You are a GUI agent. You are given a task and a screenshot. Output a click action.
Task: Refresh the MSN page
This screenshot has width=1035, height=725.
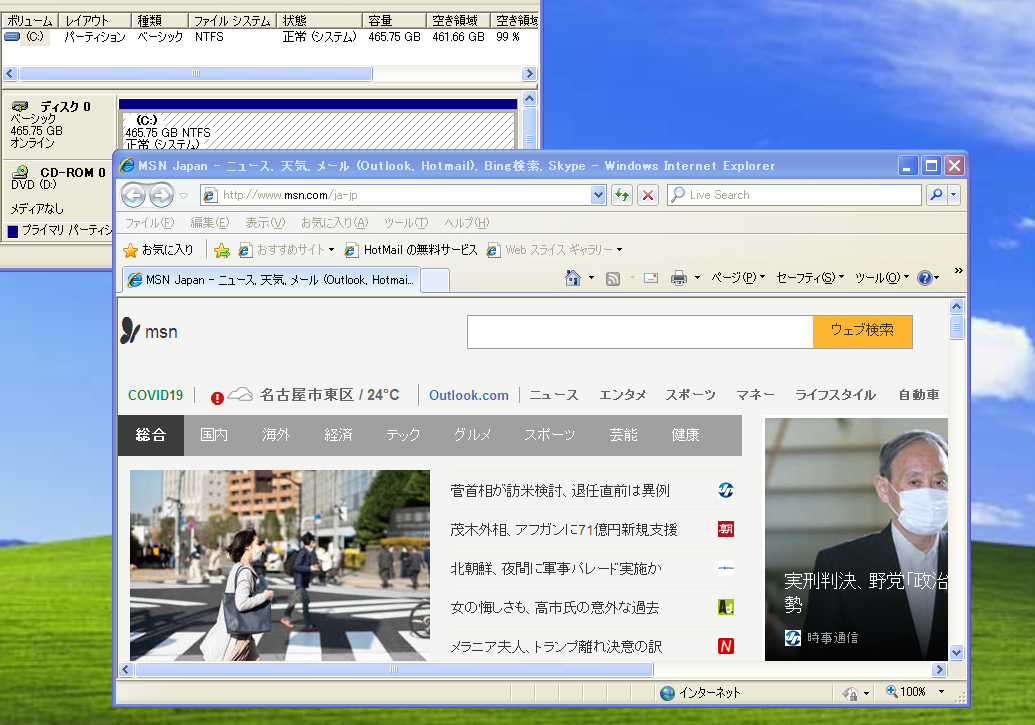point(622,195)
